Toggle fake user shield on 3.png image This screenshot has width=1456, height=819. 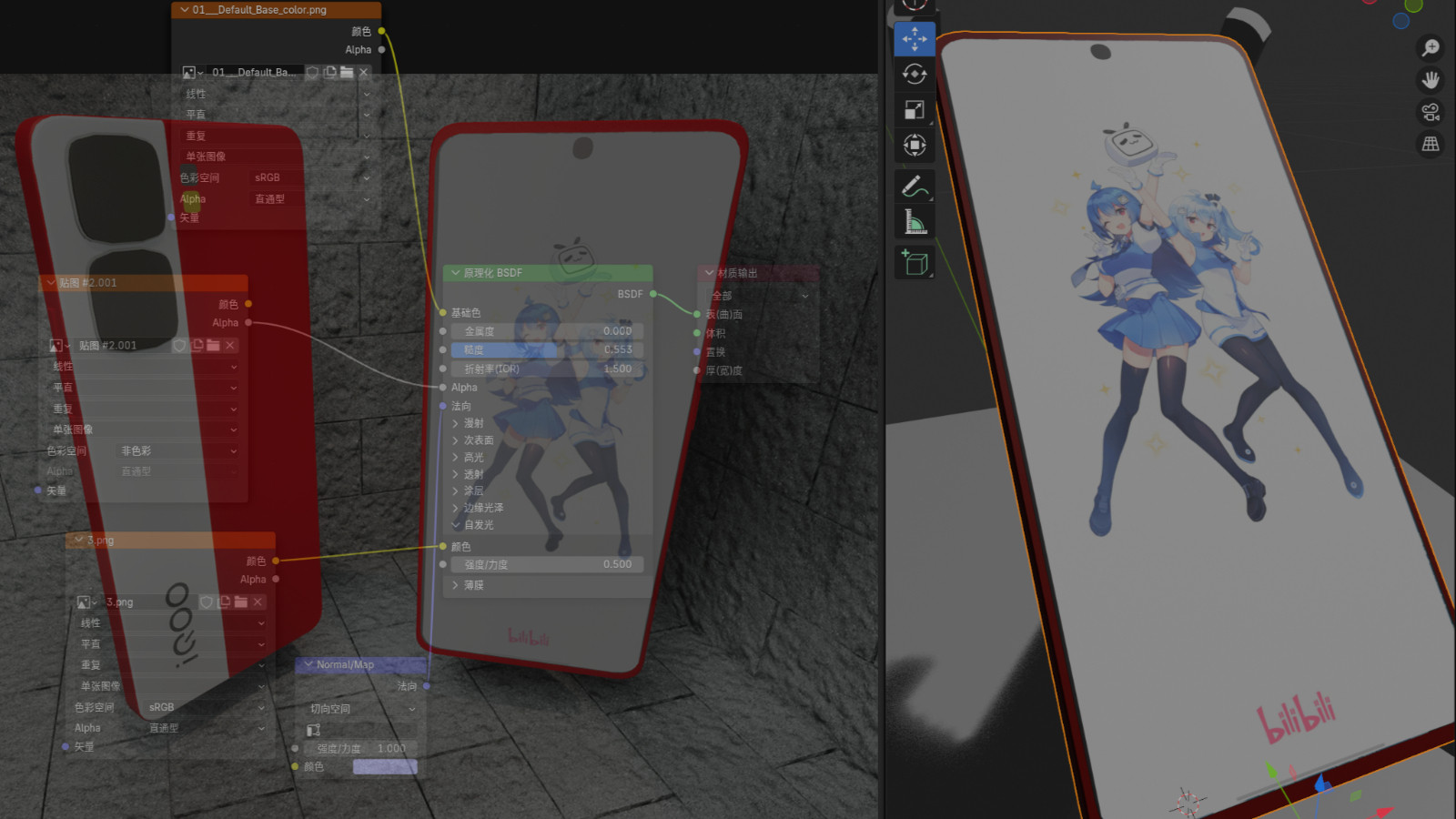click(x=207, y=602)
